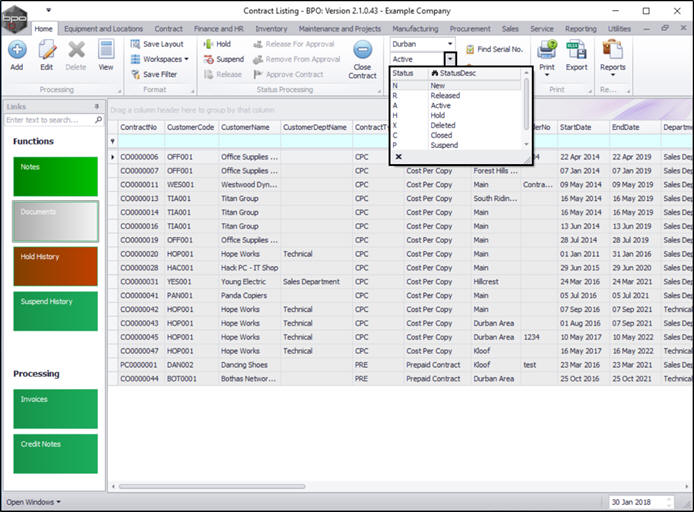Viewport: 694px width, 512px height.
Task: Open the Hold History function tile
Action: coord(55,266)
